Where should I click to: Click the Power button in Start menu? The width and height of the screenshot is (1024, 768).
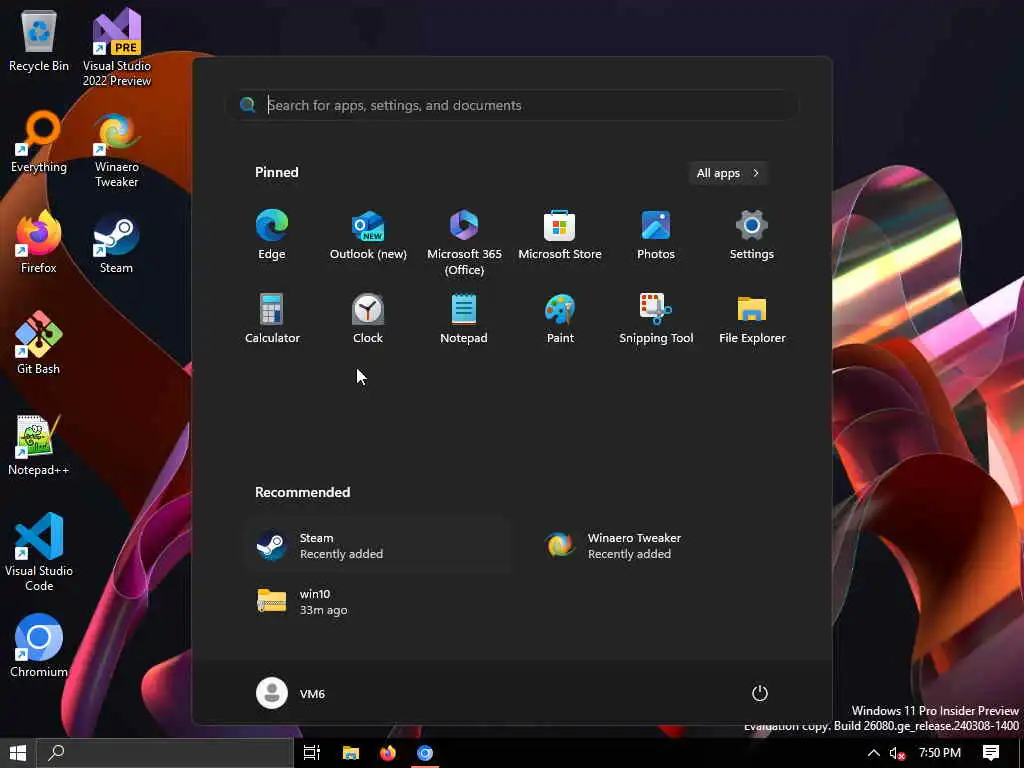coord(760,693)
